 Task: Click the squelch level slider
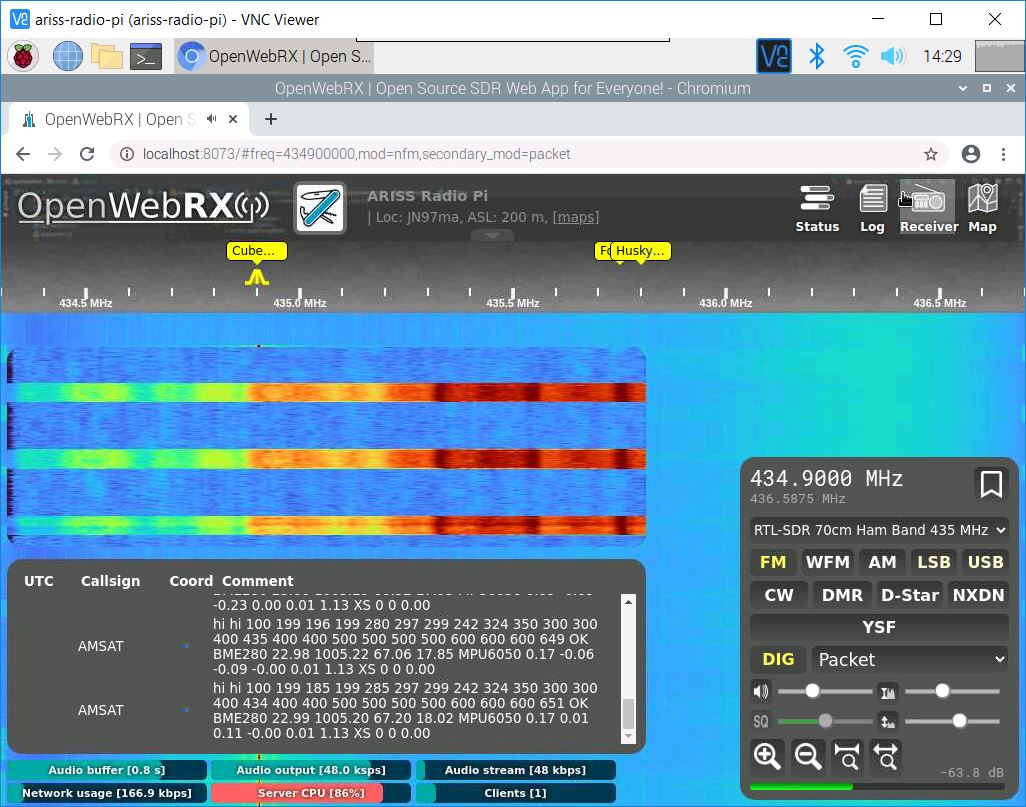(x=824, y=721)
